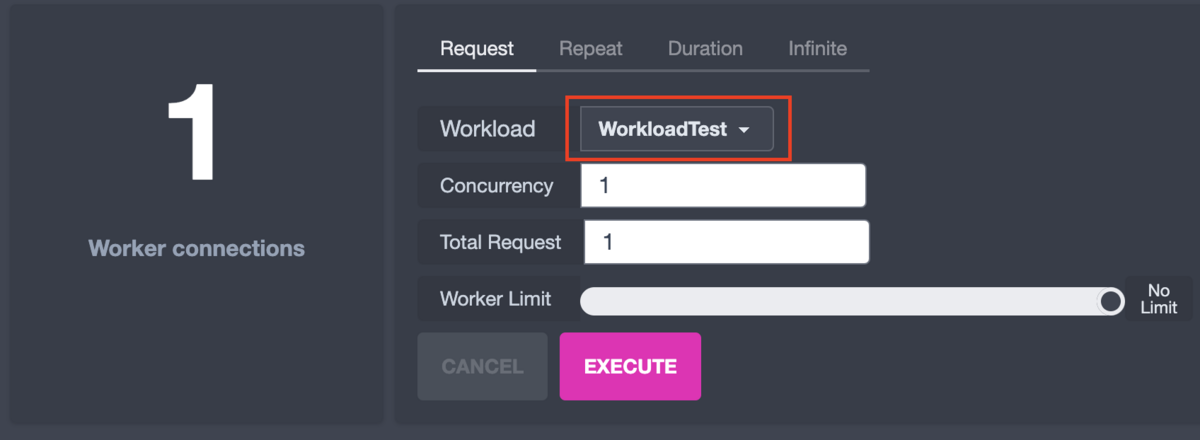Go to the Infinite tab
The width and height of the screenshot is (1200, 440).
(817, 48)
